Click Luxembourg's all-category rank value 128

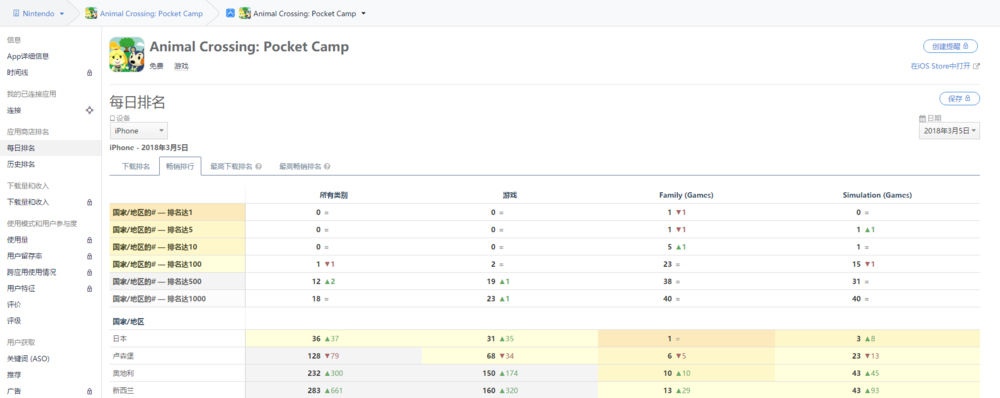coord(314,356)
